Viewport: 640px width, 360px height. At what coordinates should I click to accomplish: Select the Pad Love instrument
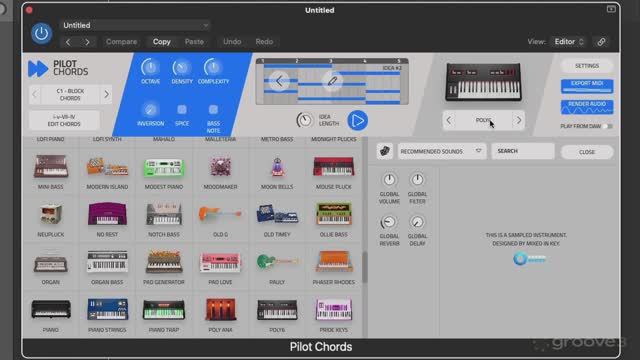click(x=220, y=267)
